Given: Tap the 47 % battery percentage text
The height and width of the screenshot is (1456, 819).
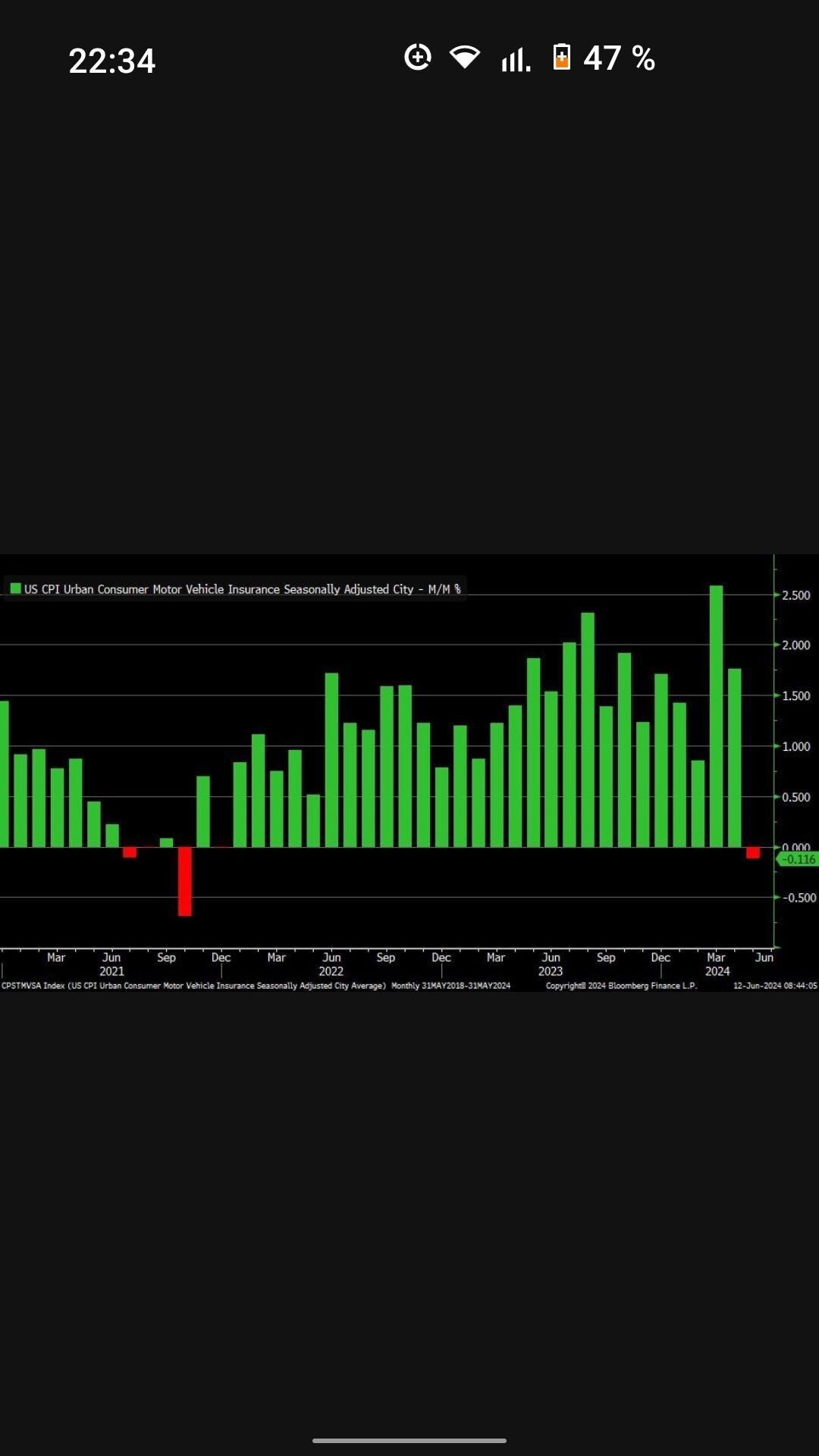Looking at the screenshot, I should [x=619, y=58].
